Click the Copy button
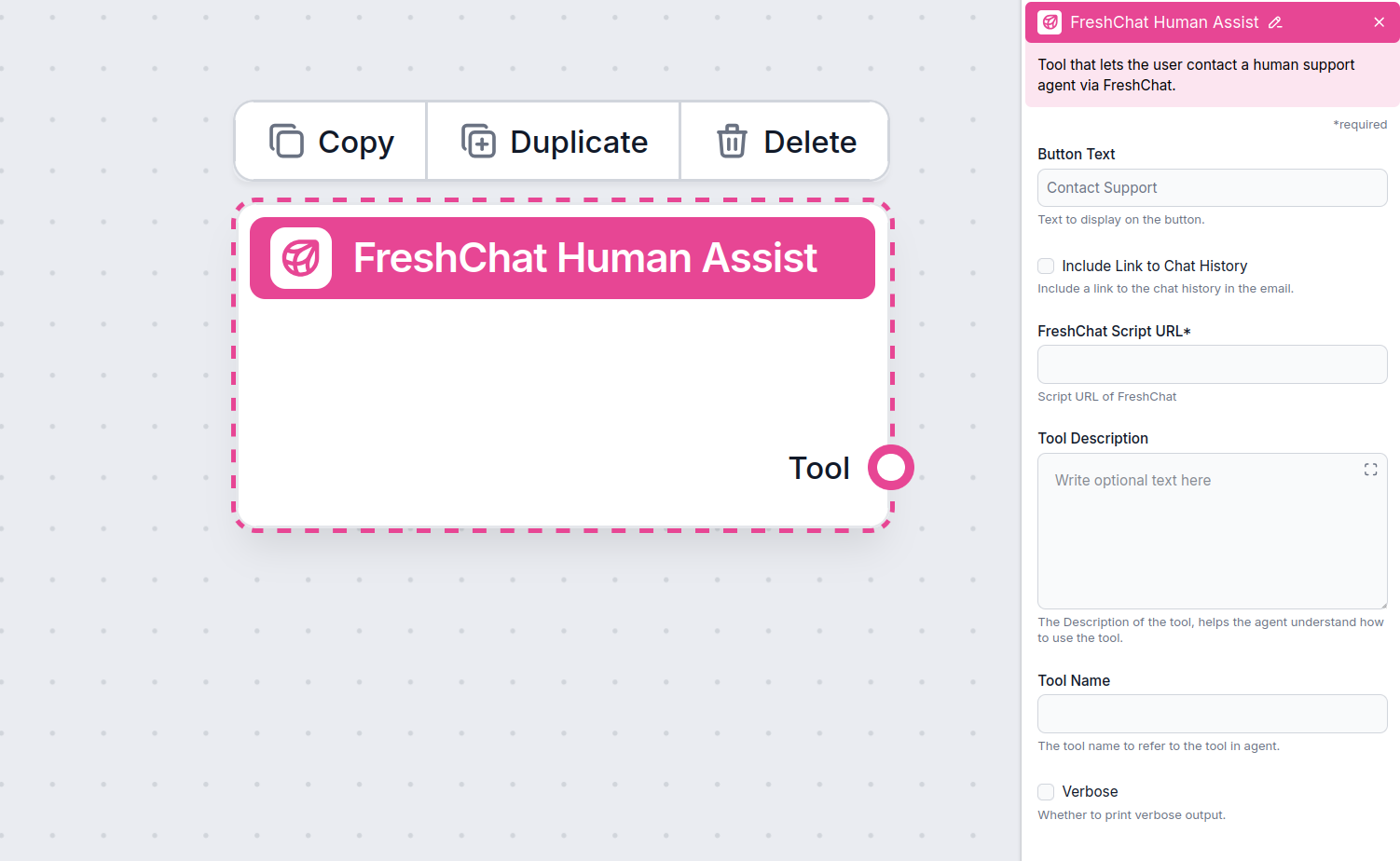Viewport: 1400px width, 861px height. click(x=330, y=141)
